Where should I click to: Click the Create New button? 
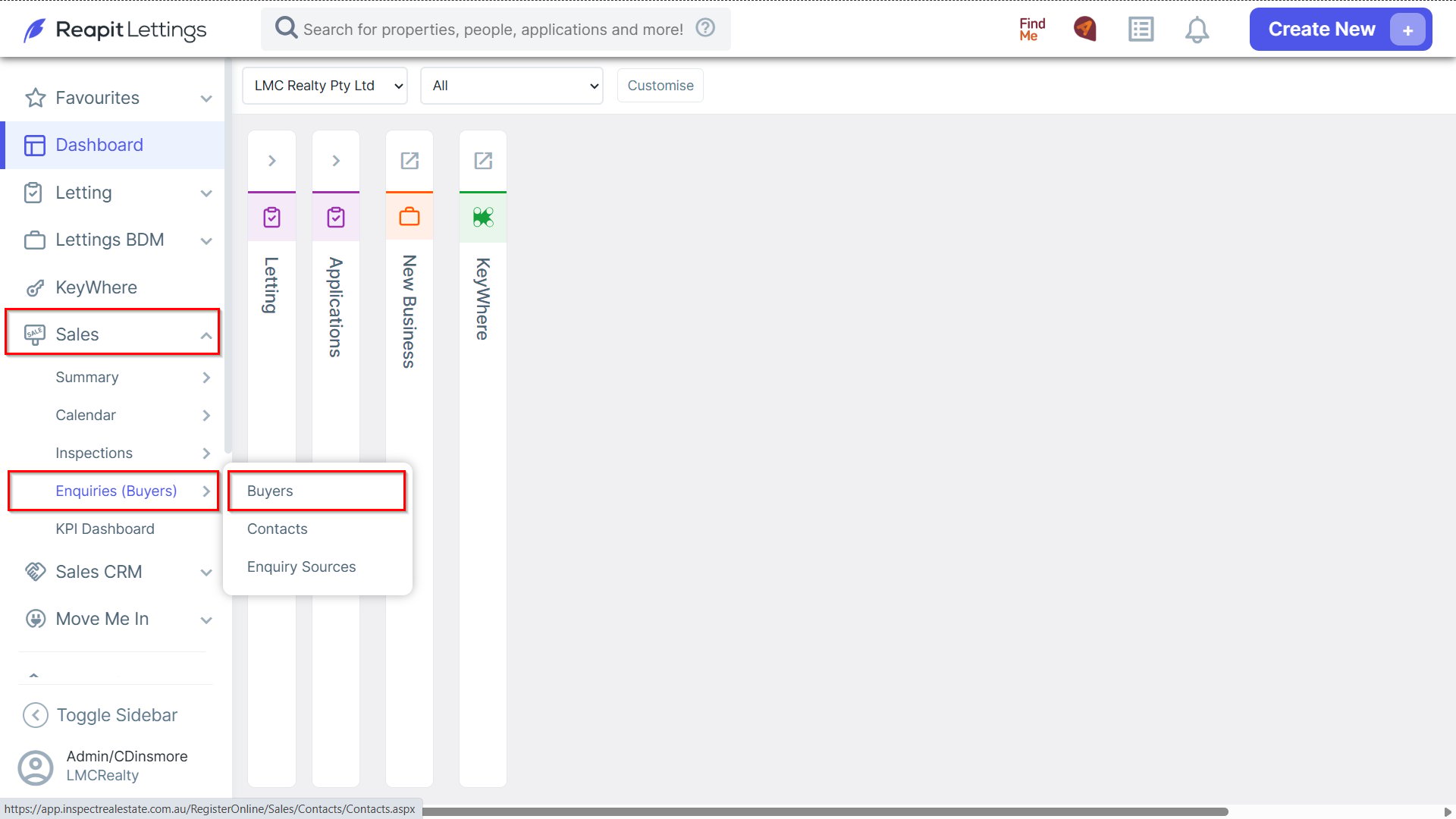(x=1341, y=30)
